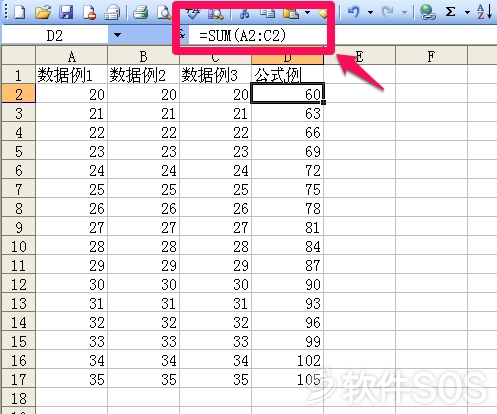Open Print Preview with the magnifier page icon
497x414 pixels.
pos(164,13)
